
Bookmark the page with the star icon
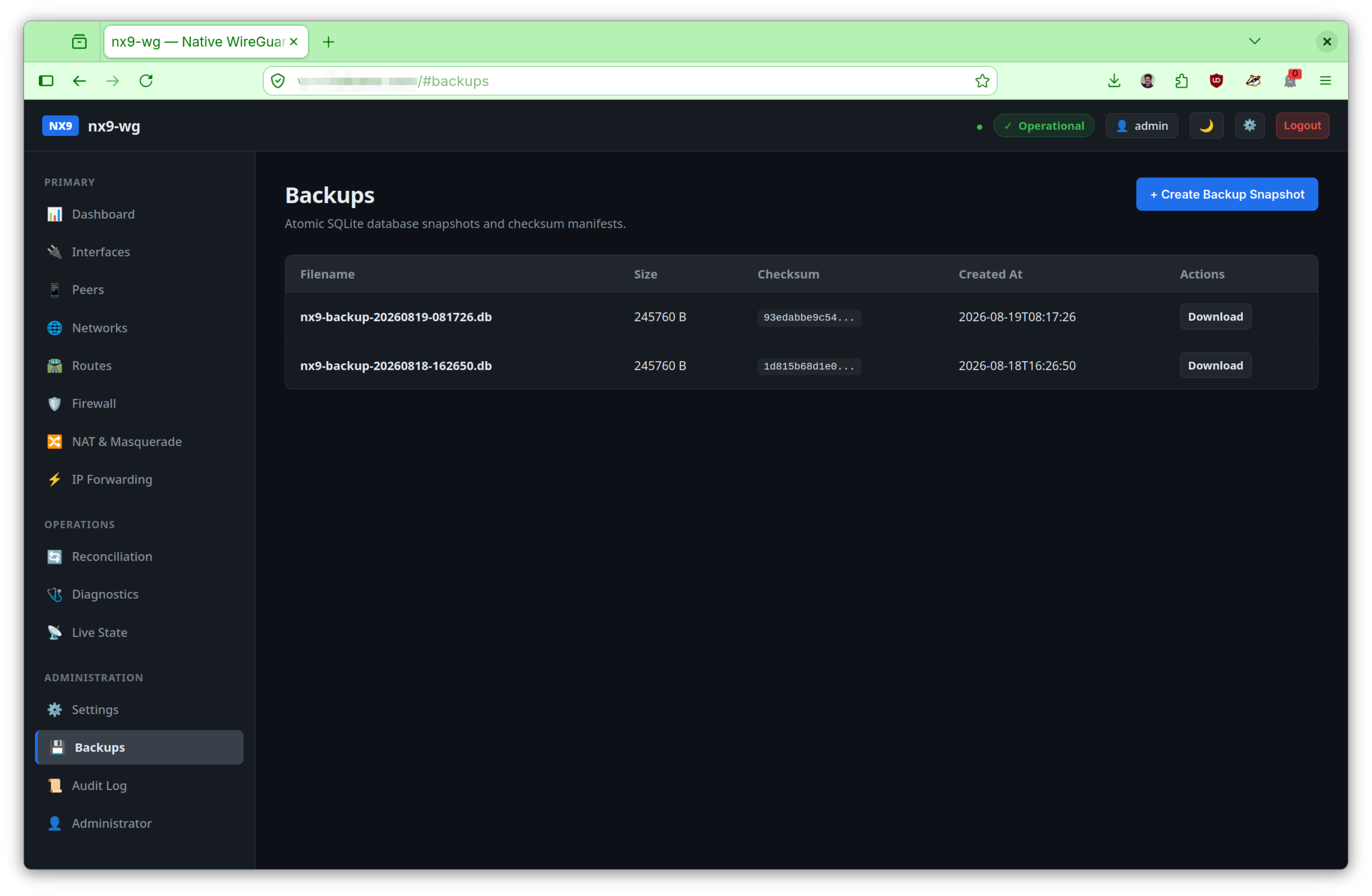[x=982, y=80]
